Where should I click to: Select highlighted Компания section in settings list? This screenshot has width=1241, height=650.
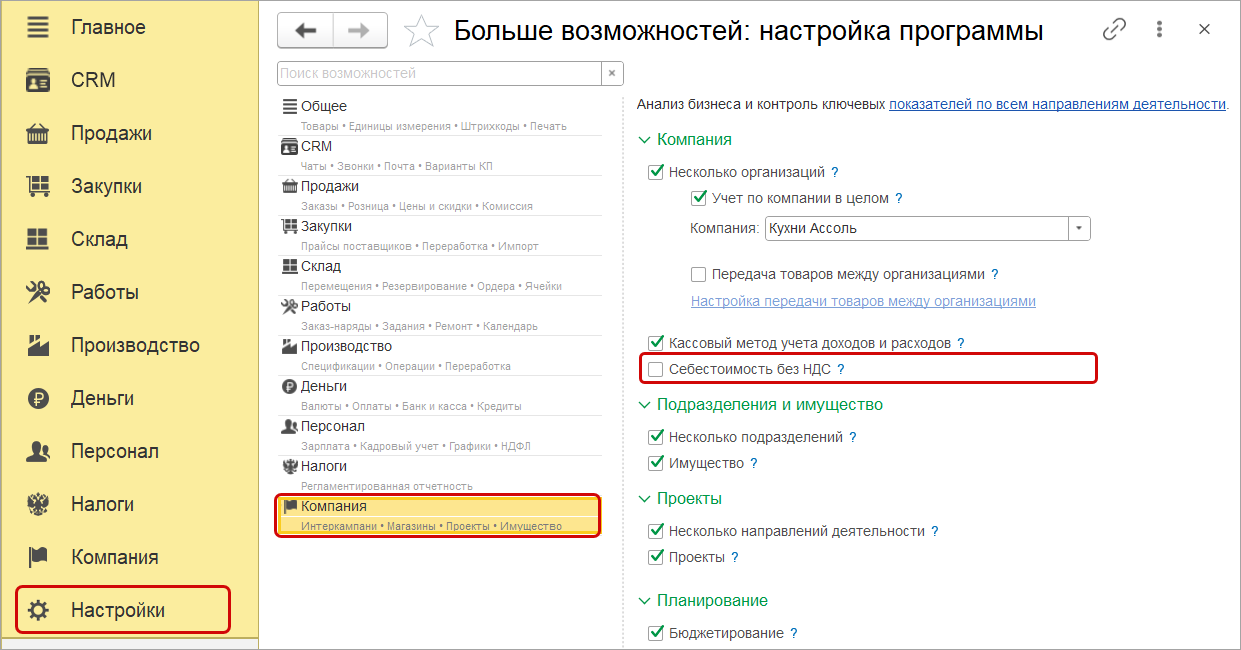tap(439, 515)
